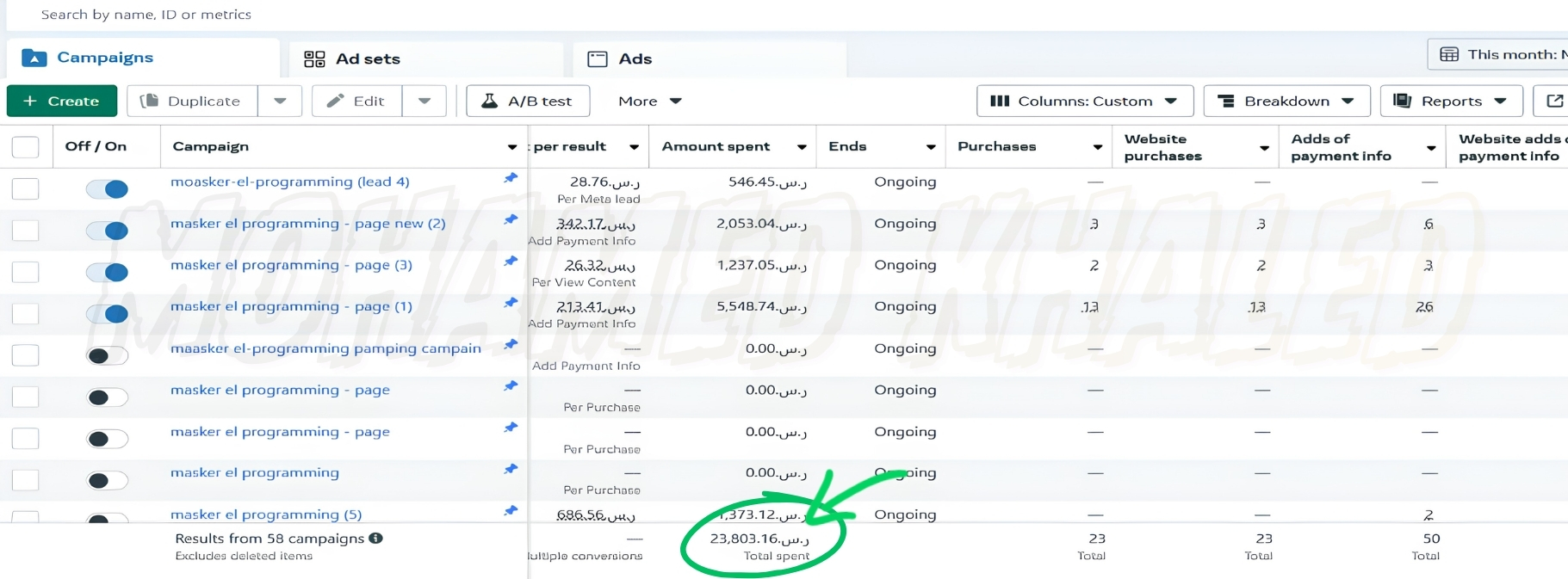Click pin icon on page (1) row
Viewport: 1568px width, 579px height.
[x=511, y=303]
